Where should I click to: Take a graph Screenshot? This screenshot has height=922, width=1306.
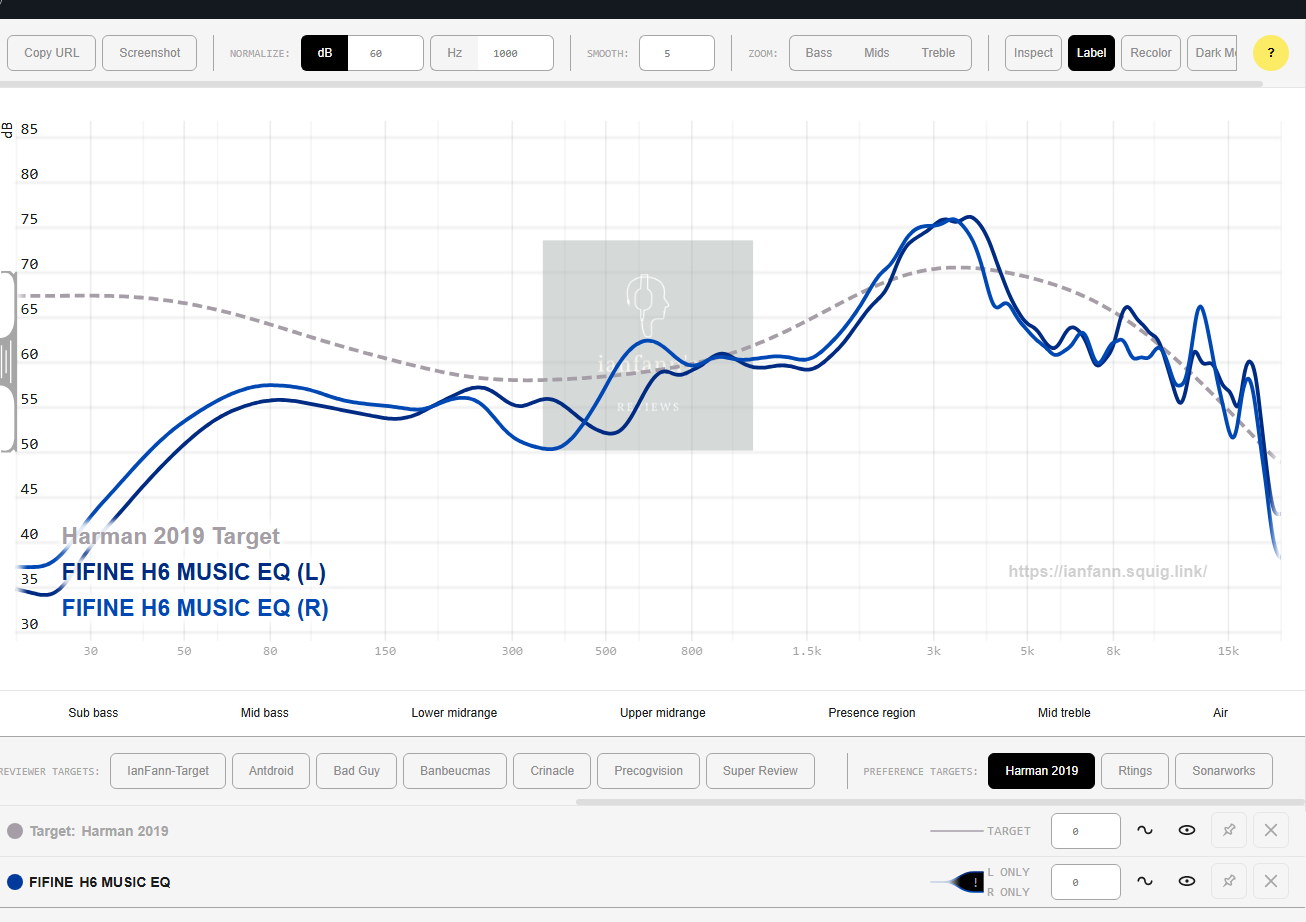pos(150,53)
